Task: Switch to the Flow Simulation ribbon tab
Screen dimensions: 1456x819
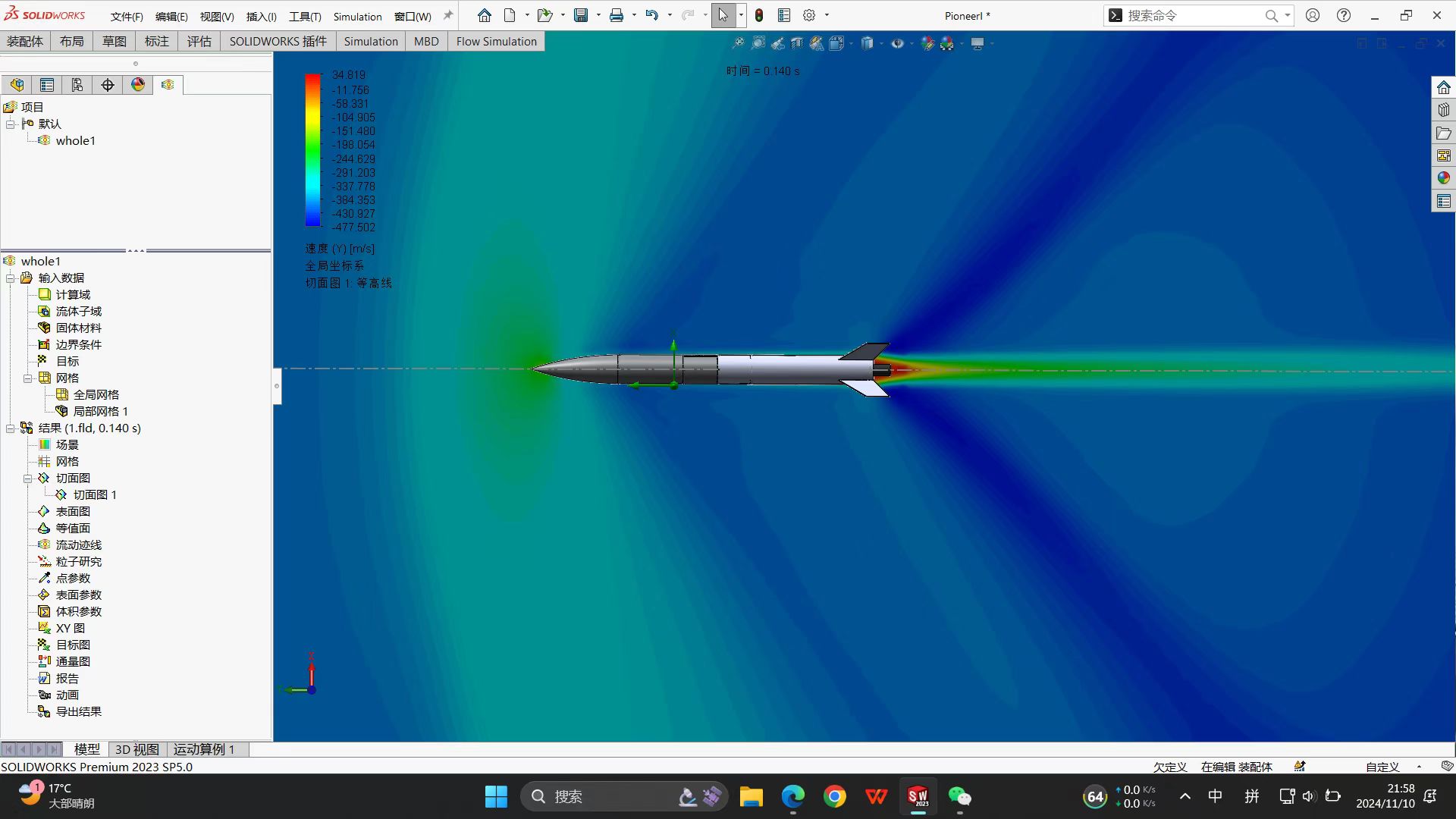Action: click(x=496, y=42)
